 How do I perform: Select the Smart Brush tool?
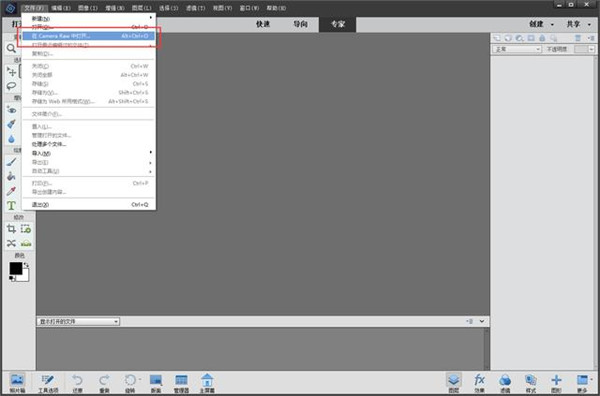[11, 124]
